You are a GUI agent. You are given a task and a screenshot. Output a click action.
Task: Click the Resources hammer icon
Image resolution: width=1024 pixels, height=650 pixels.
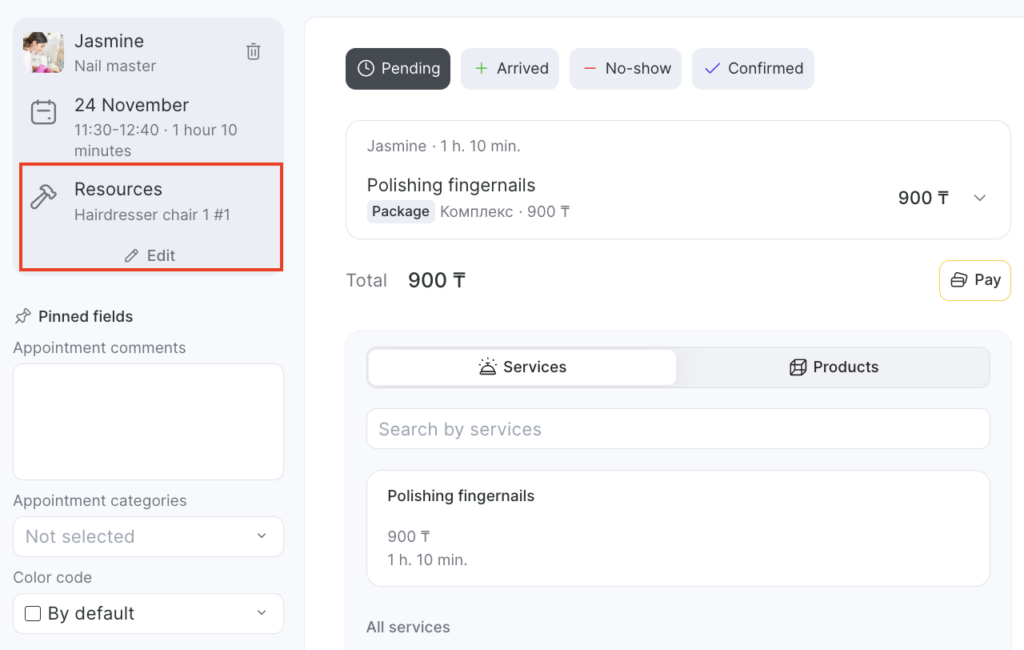click(x=43, y=197)
